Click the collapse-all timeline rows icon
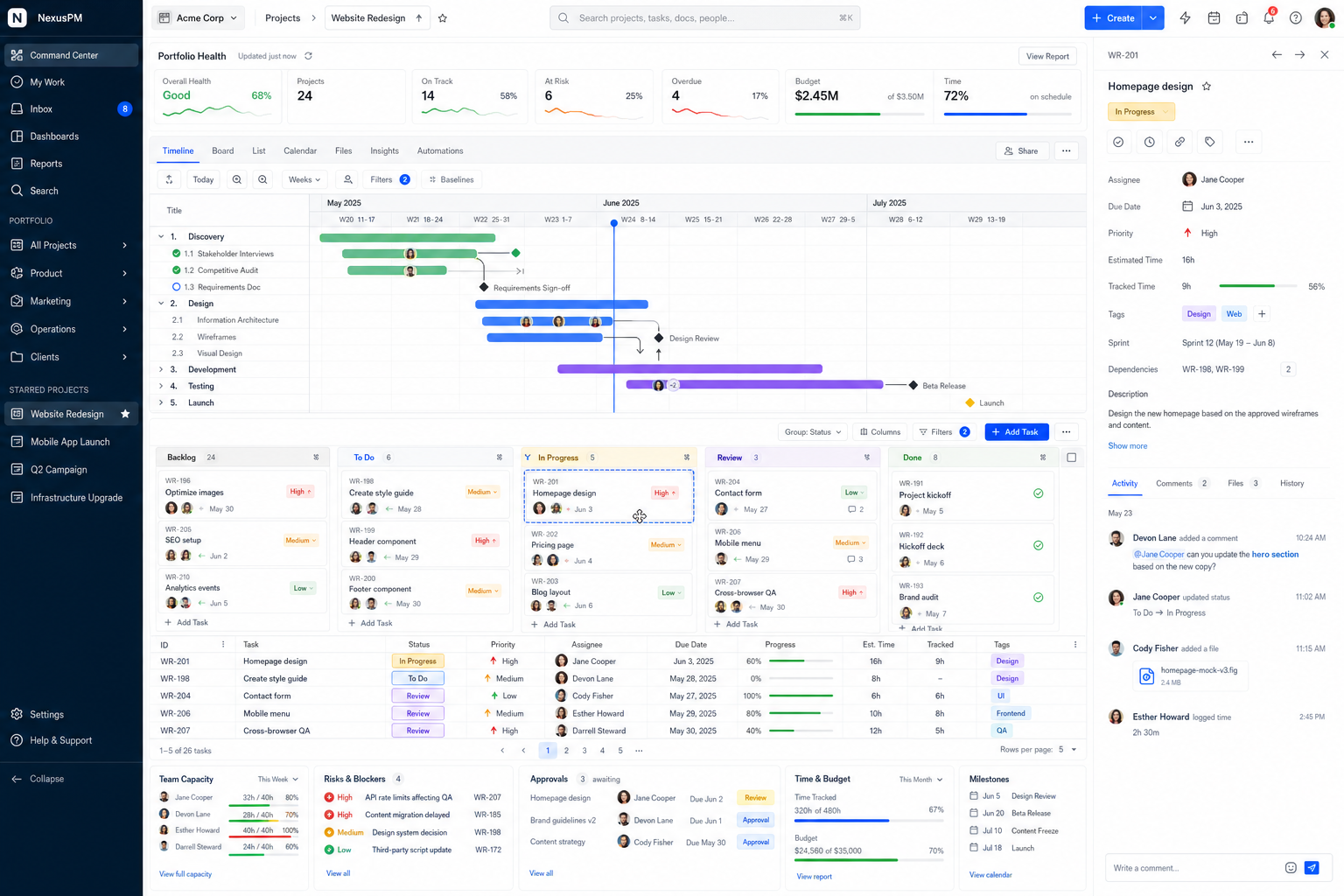Image resolution: width=1344 pixels, height=896 pixels. (169, 179)
